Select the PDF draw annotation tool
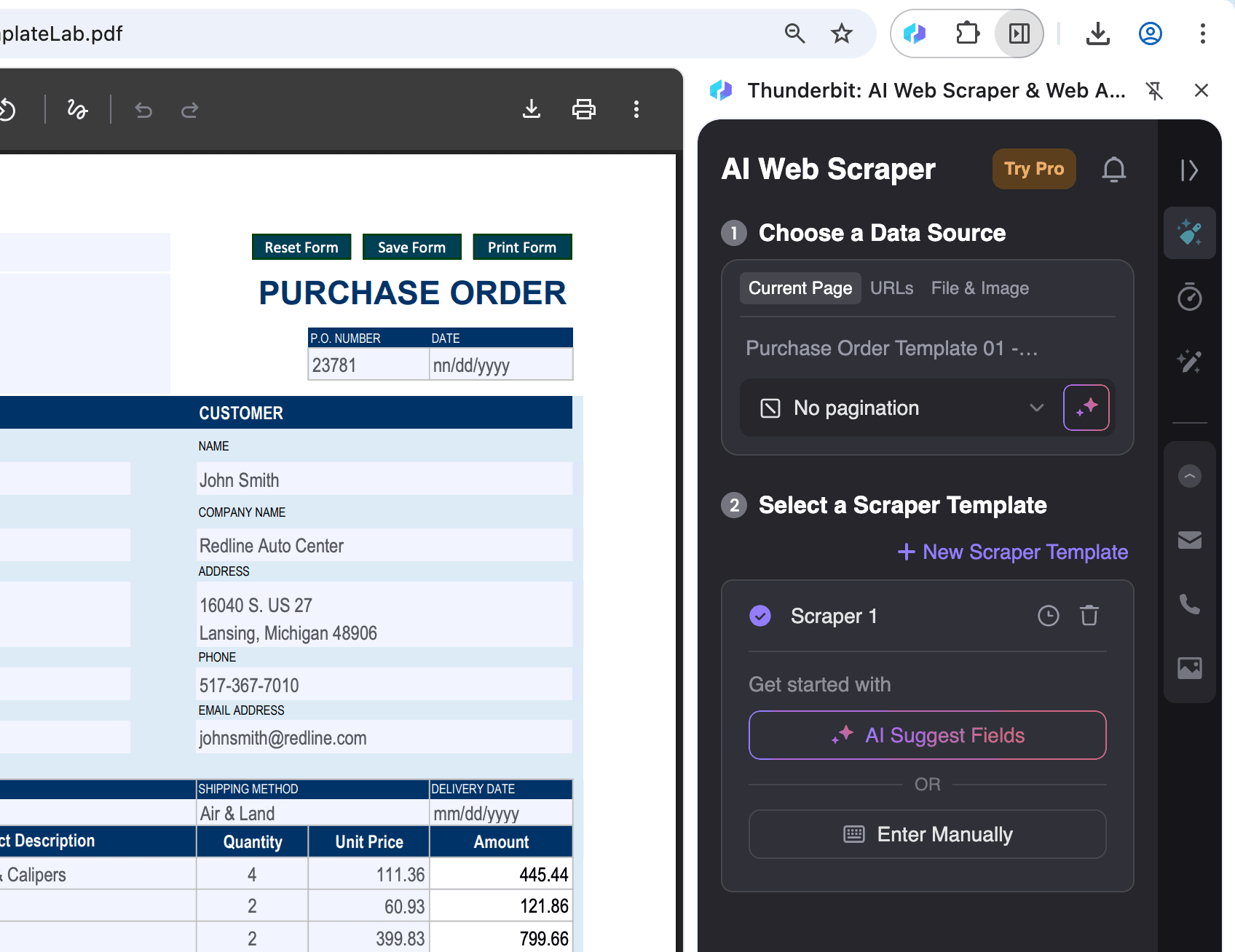The image size is (1235, 952). tap(77, 109)
